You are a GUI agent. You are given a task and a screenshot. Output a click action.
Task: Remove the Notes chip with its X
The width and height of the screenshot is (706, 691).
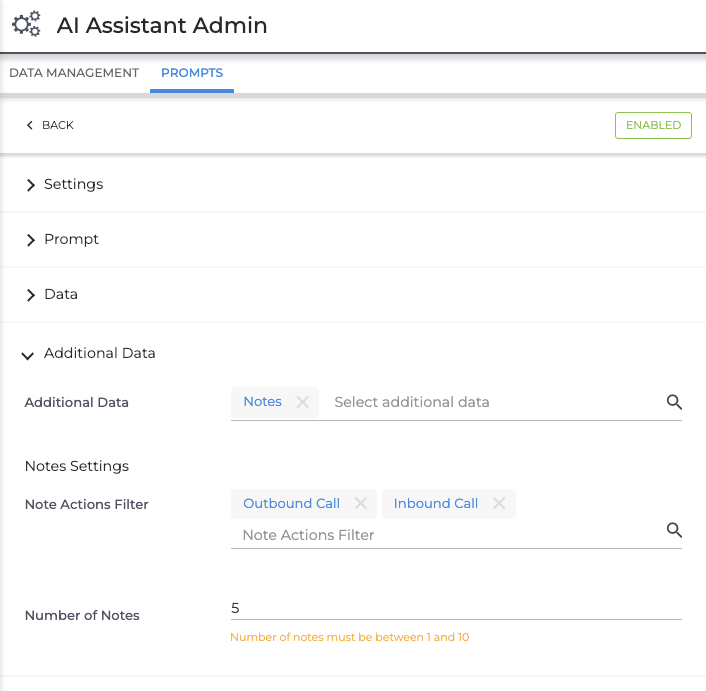303,402
